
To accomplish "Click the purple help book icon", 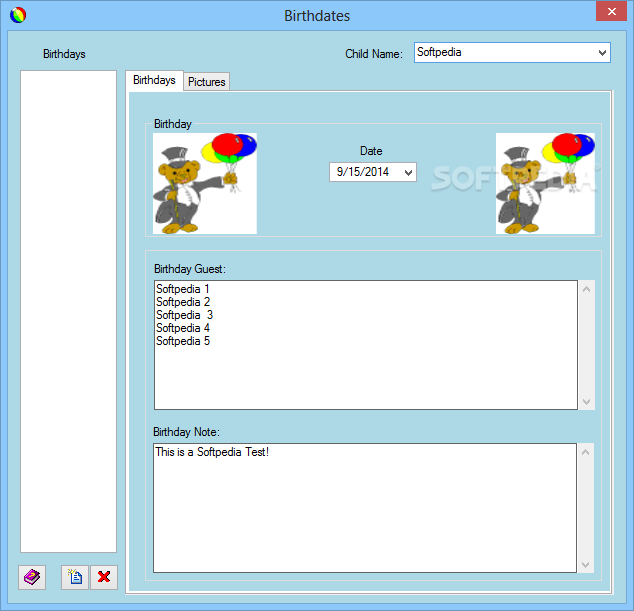I will tap(32, 577).
